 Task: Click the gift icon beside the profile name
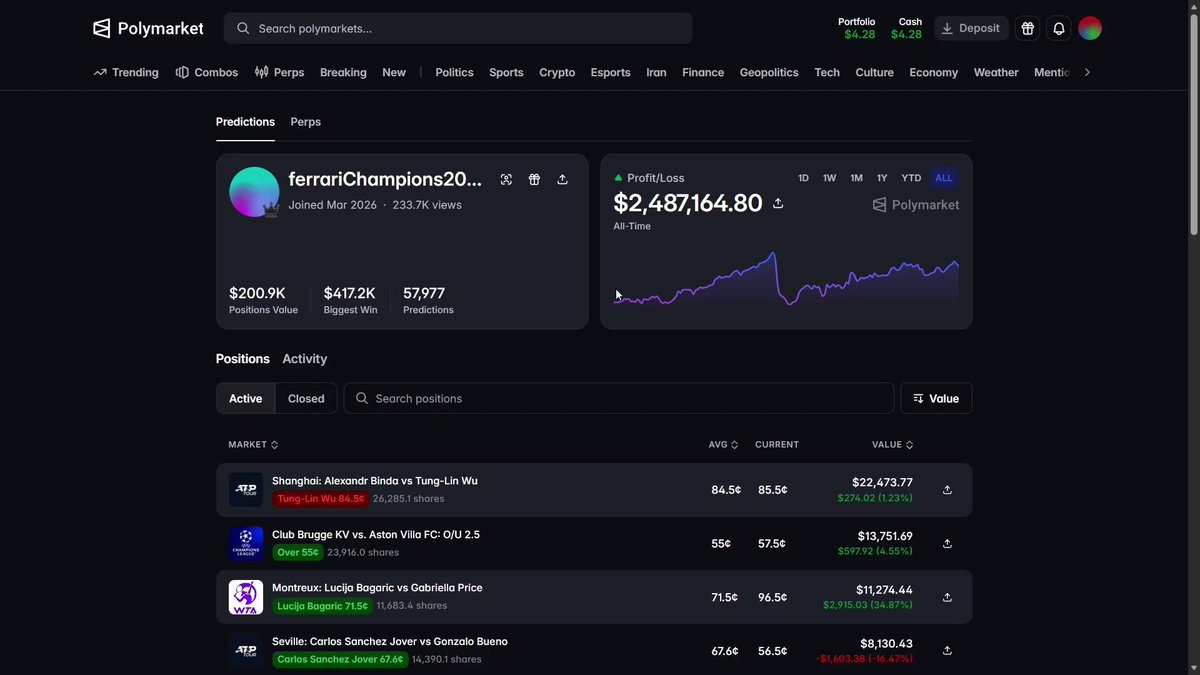pyautogui.click(x=534, y=179)
